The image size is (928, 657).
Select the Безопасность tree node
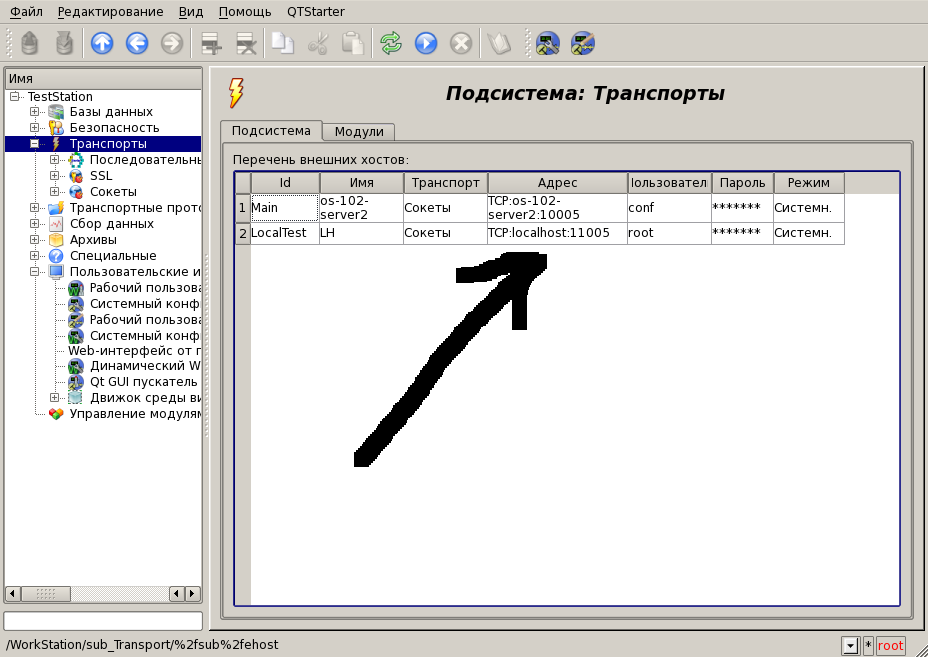[114, 128]
